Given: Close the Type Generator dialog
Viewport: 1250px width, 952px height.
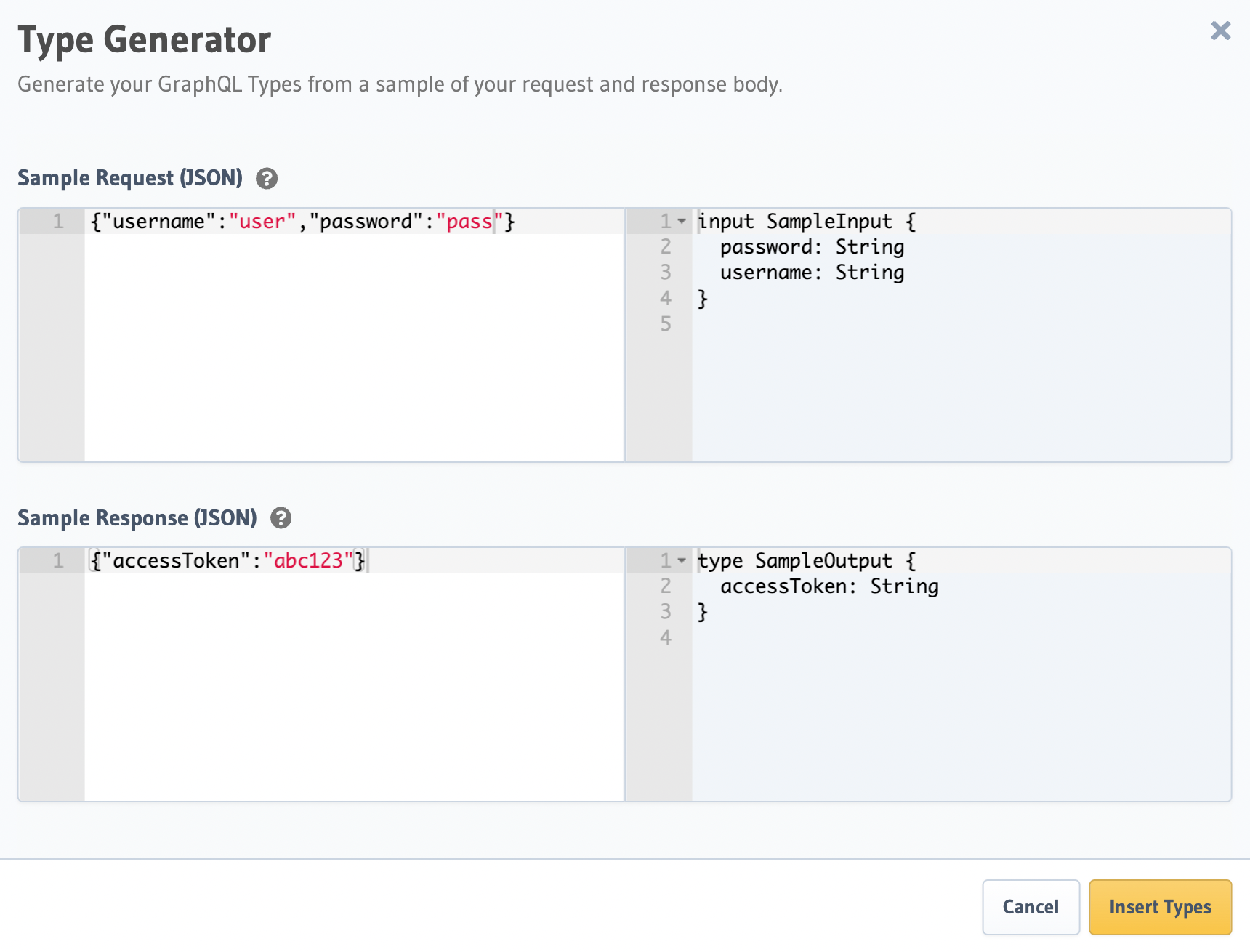Looking at the screenshot, I should click(1220, 31).
